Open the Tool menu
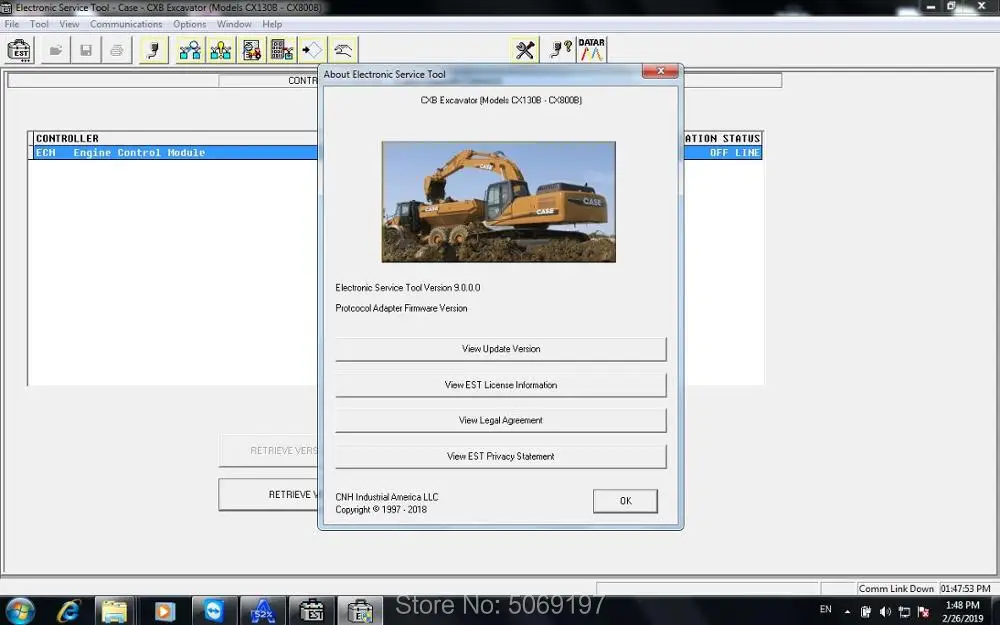The height and width of the screenshot is (625, 1000). point(39,24)
